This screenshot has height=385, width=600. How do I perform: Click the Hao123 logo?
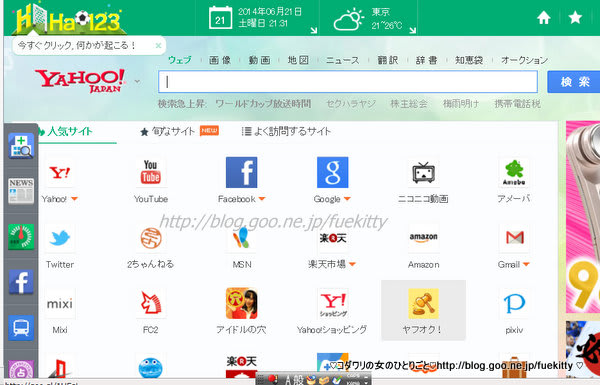point(68,19)
